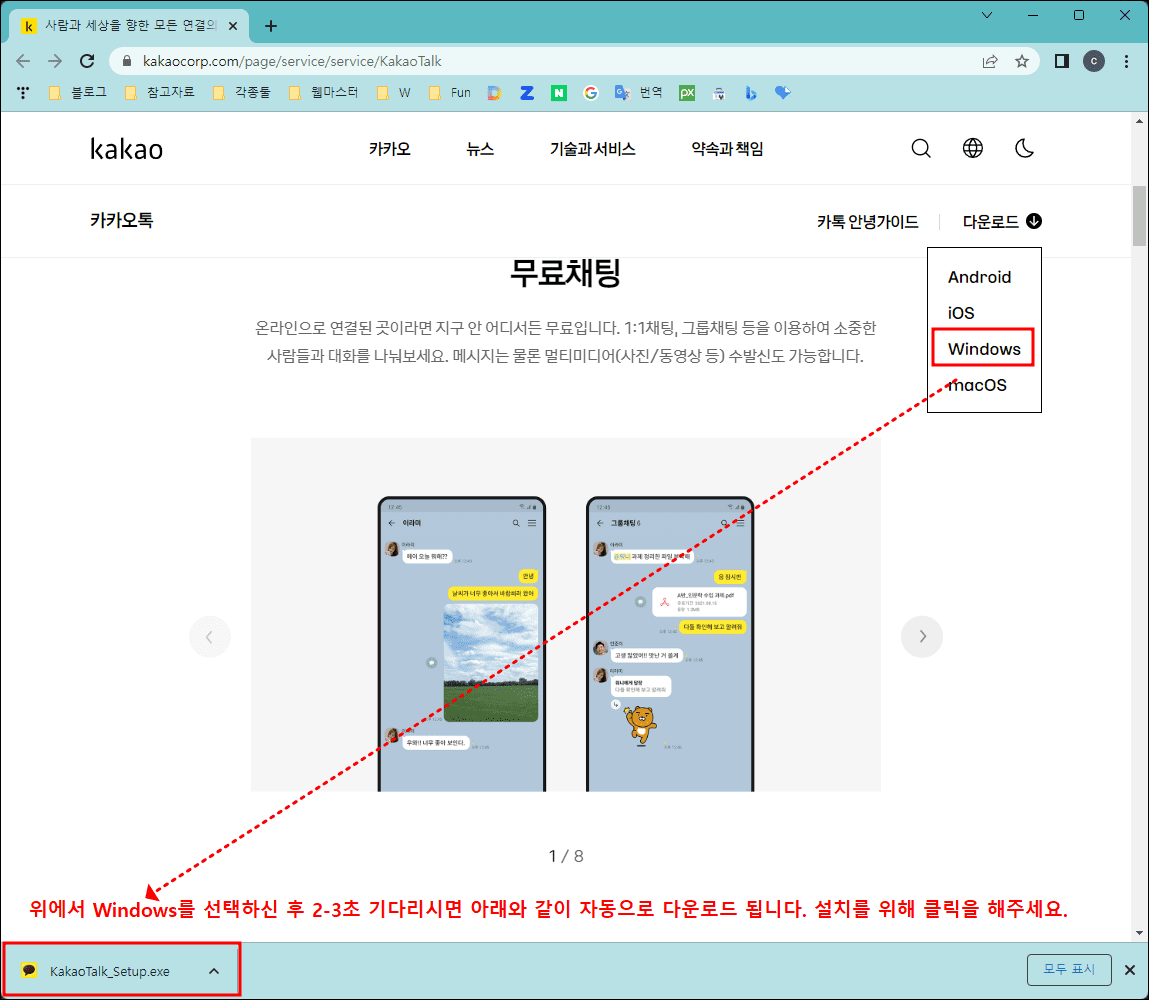Image resolution: width=1149 pixels, height=1000 pixels.
Task: Open the Kakao site search
Action: [920, 147]
